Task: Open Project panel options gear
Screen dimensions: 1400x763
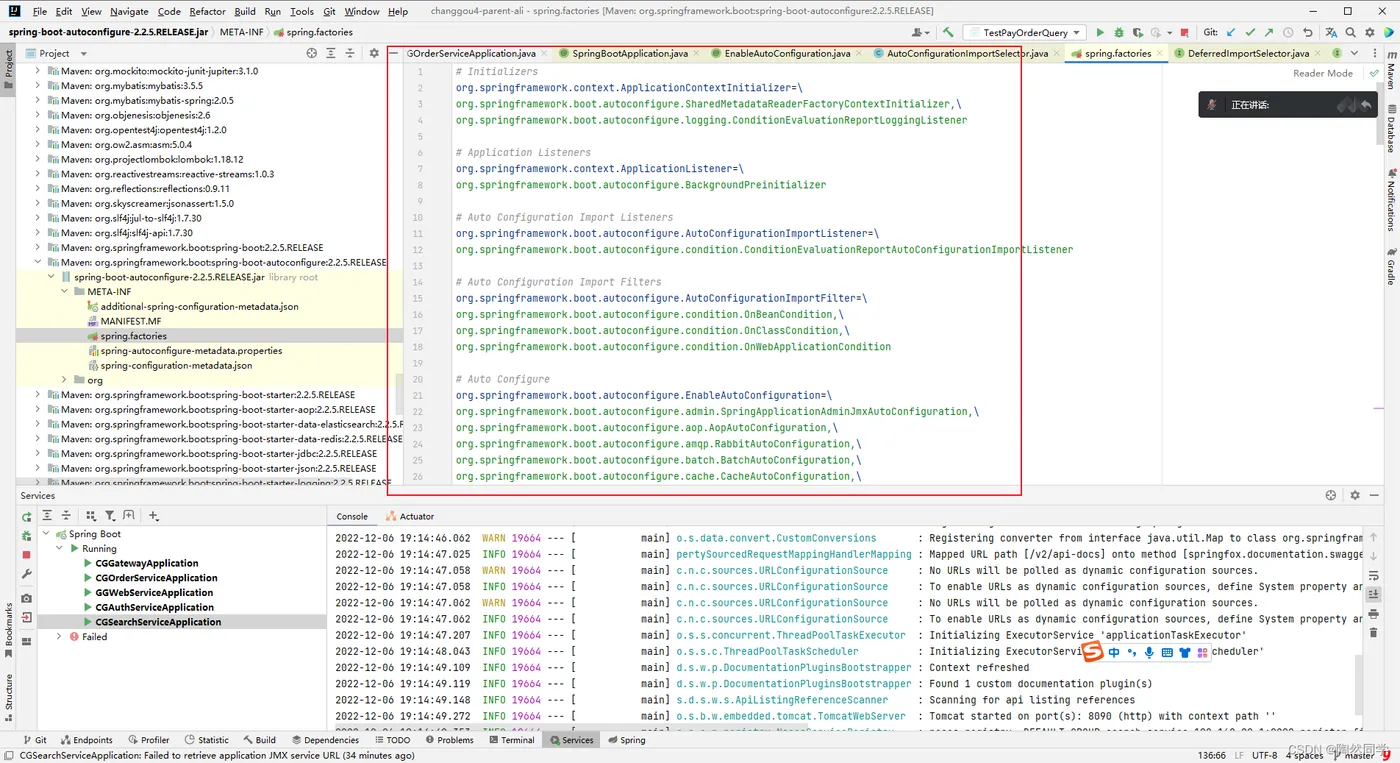Action: (374, 53)
